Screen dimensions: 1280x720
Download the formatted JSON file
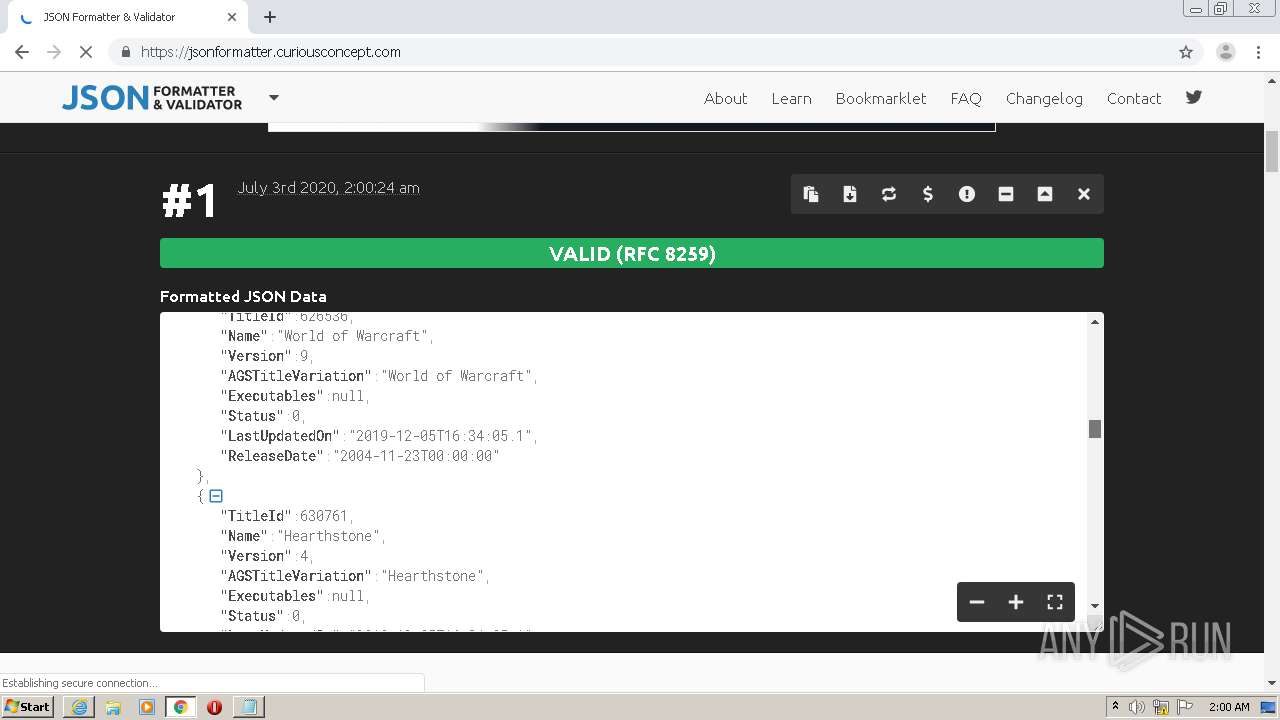[850, 194]
